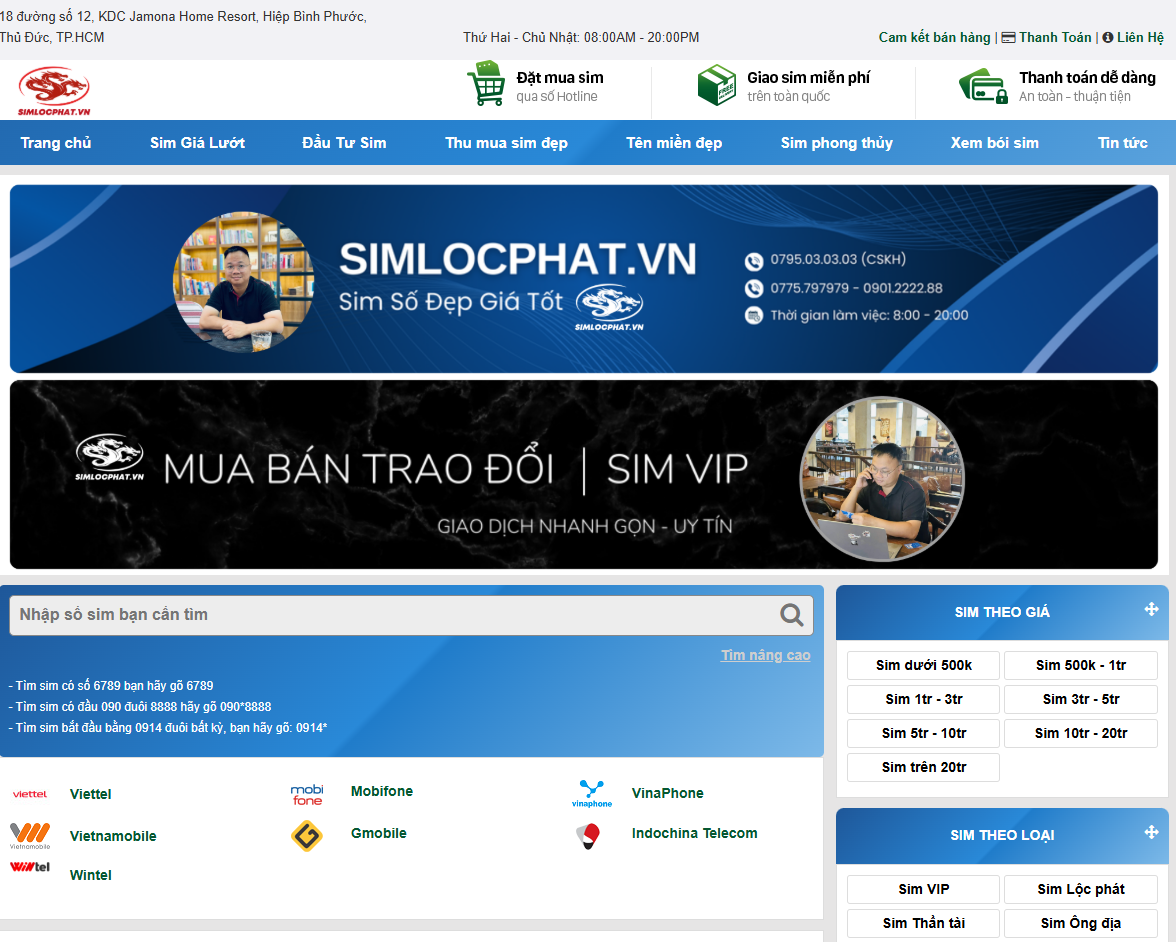Expand the SIM THEO GIÁ panel cross icon

click(x=1151, y=609)
